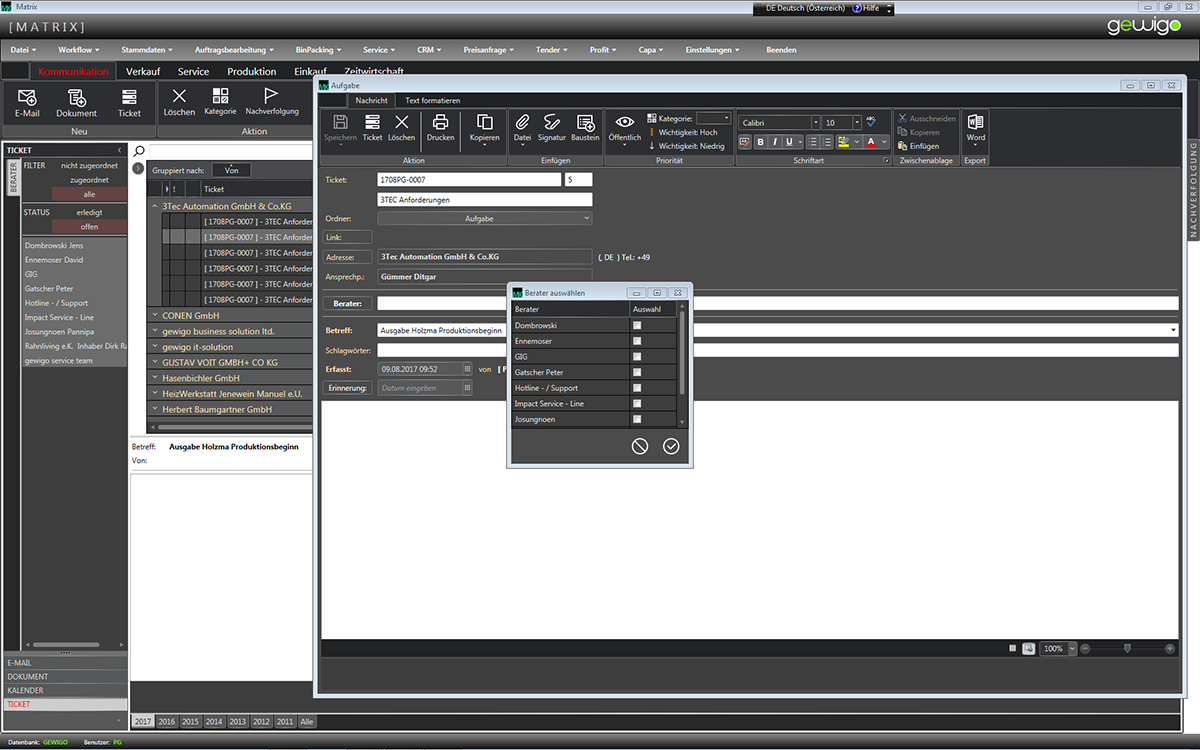Select the 2016 year tab
This screenshot has height=750, width=1200.
click(166, 721)
